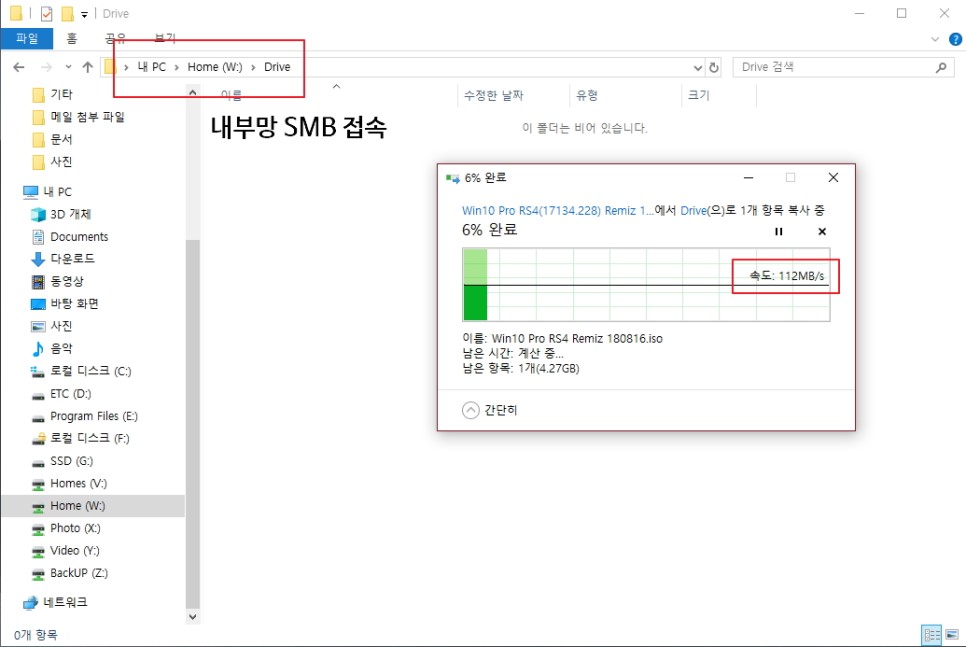The image size is (966, 647).
Task: Go up one folder level
Action: pyautogui.click(x=87, y=67)
